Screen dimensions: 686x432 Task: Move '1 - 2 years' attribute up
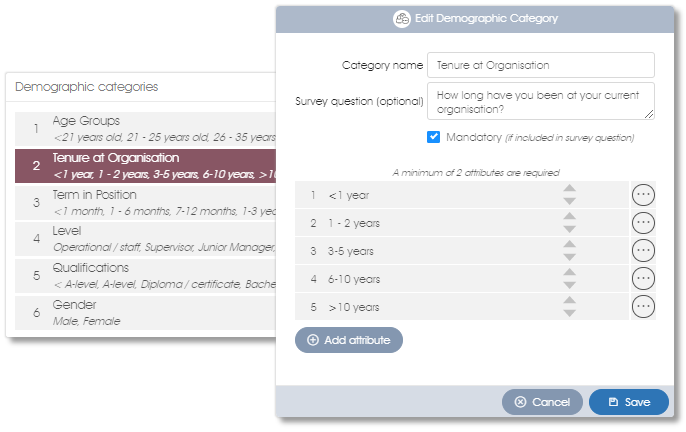[x=569, y=216]
